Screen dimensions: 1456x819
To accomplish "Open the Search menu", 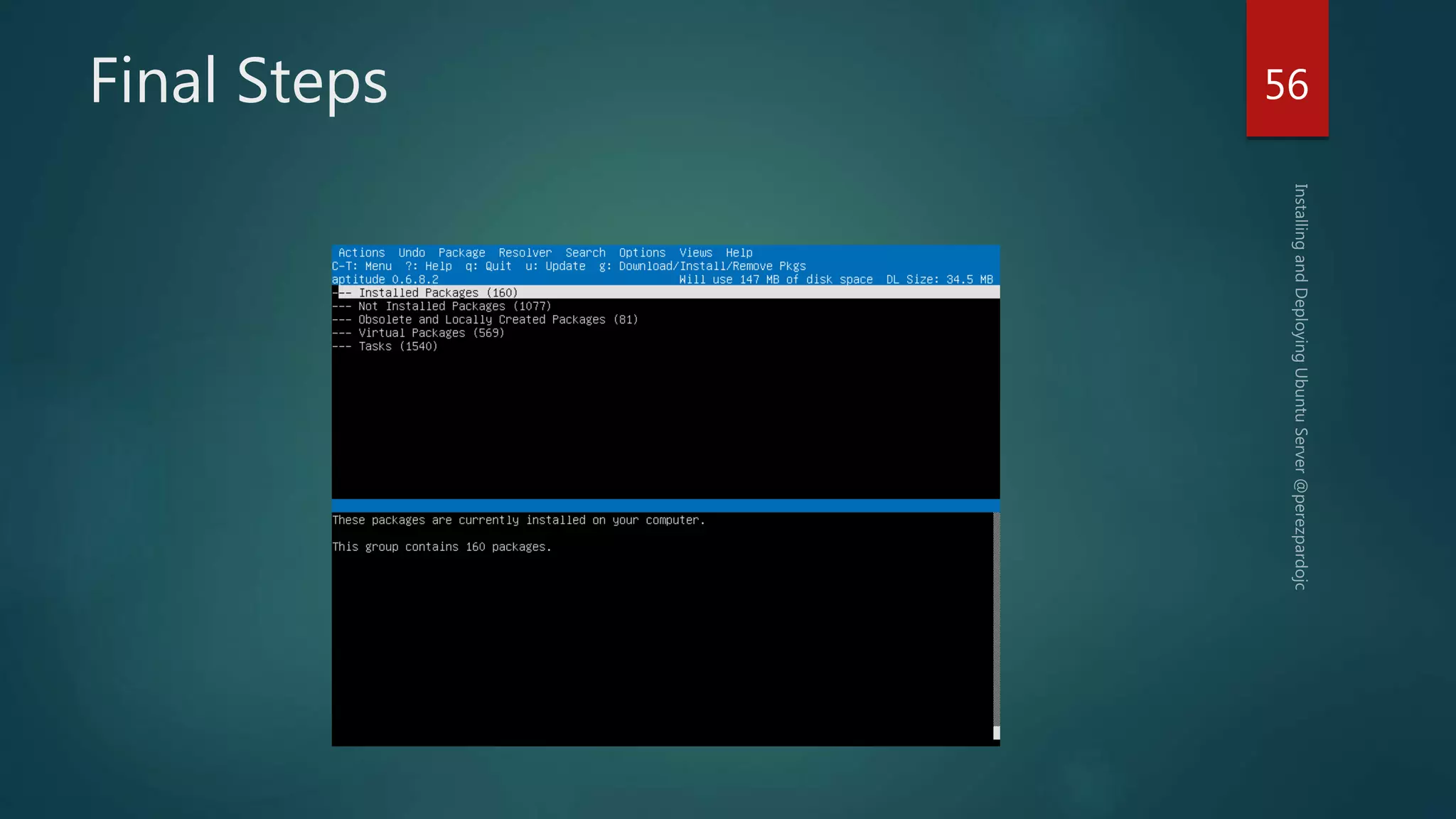I will tap(585, 252).
